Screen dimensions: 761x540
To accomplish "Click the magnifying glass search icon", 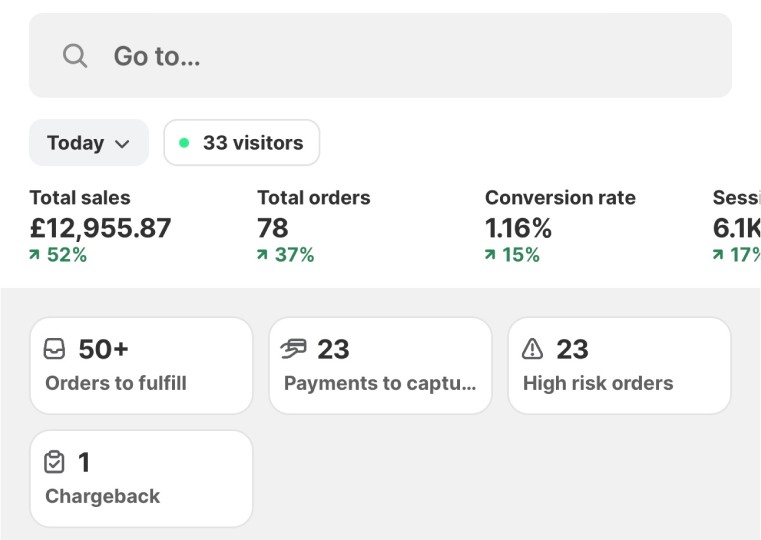I will [x=75, y=56].
